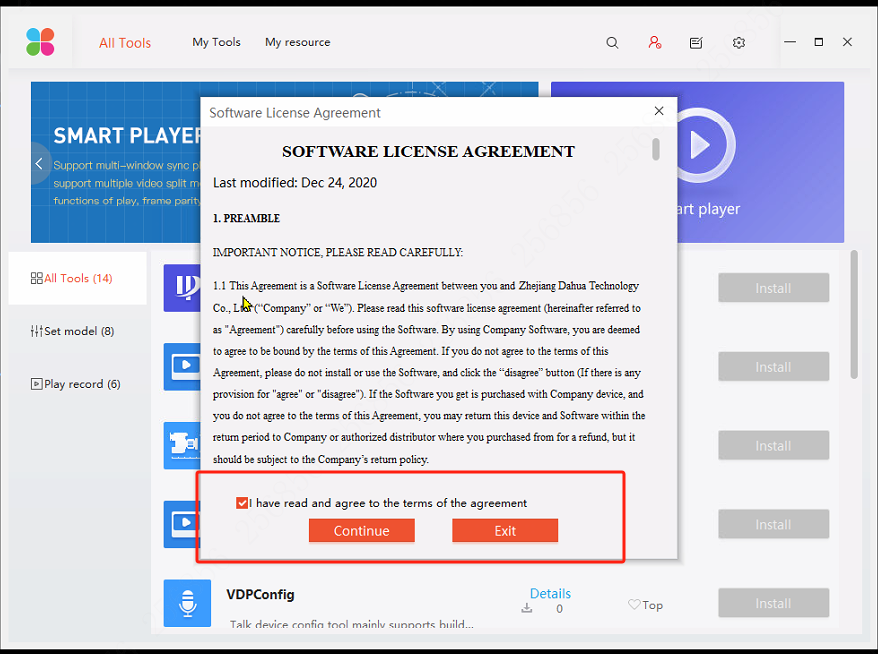This screenshot has height=654, width=878.
Task: Switch to the My Tools tab
Action: (216, 43)
